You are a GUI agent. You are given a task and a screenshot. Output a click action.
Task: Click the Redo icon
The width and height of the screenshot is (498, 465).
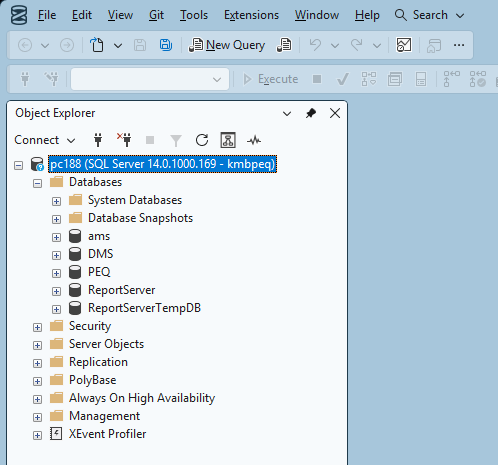[x=356, y=45]
